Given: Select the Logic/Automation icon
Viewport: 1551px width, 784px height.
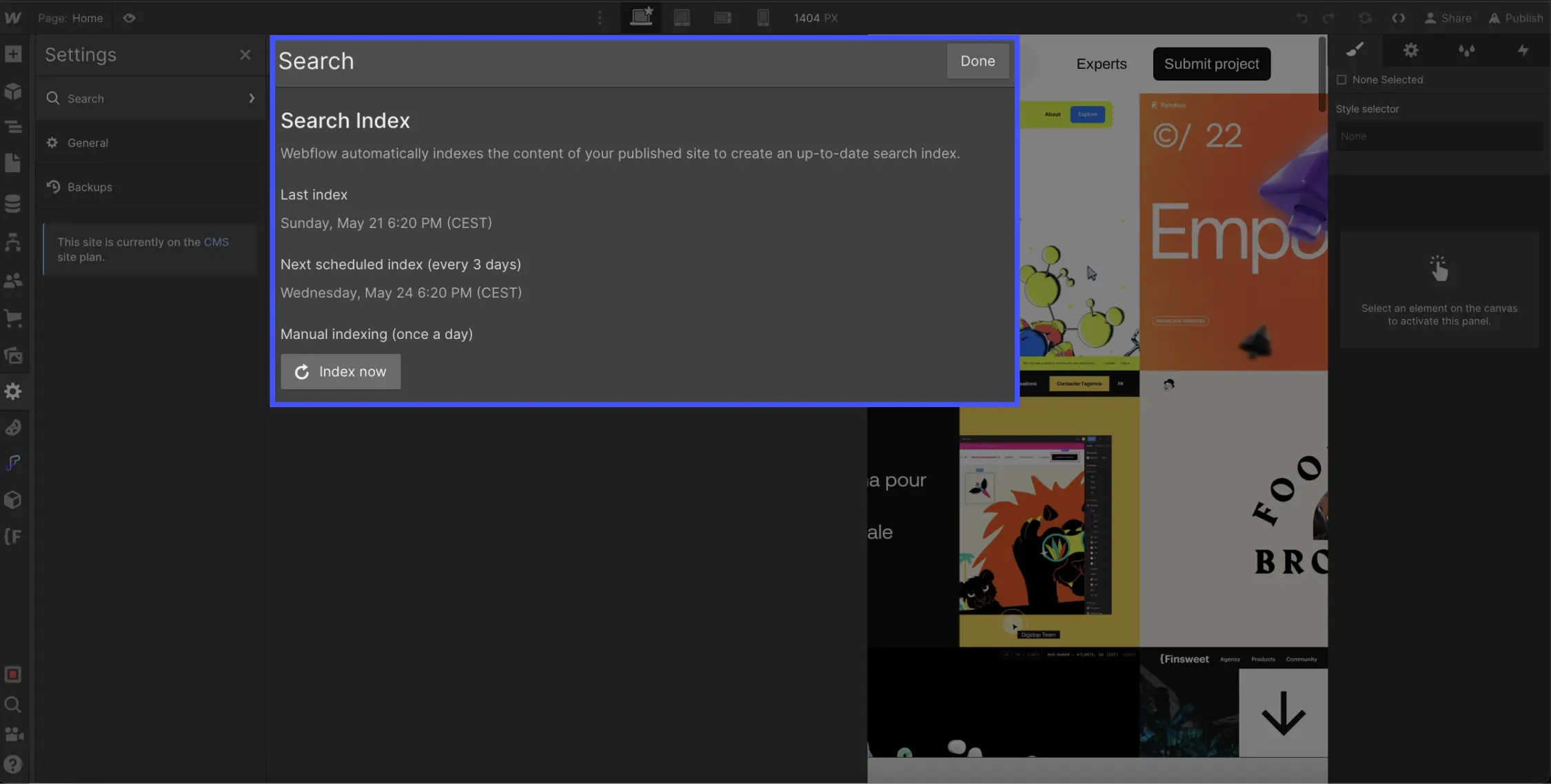Looking at the screenshot, I should click(x=14, y=462).
